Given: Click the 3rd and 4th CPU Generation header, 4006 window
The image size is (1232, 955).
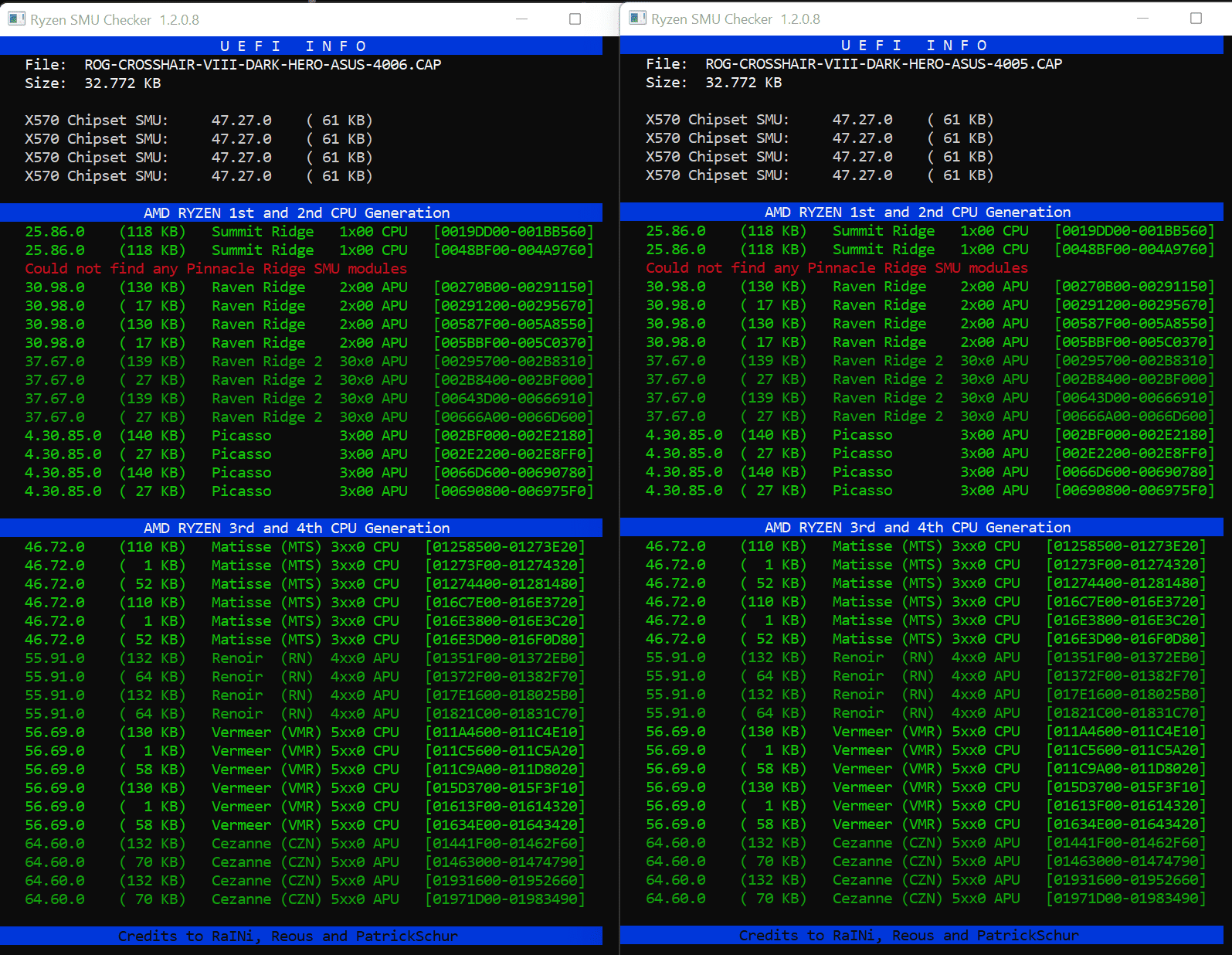Looking at the screenshot, I should pyautogui.click(x=301, y=528).
